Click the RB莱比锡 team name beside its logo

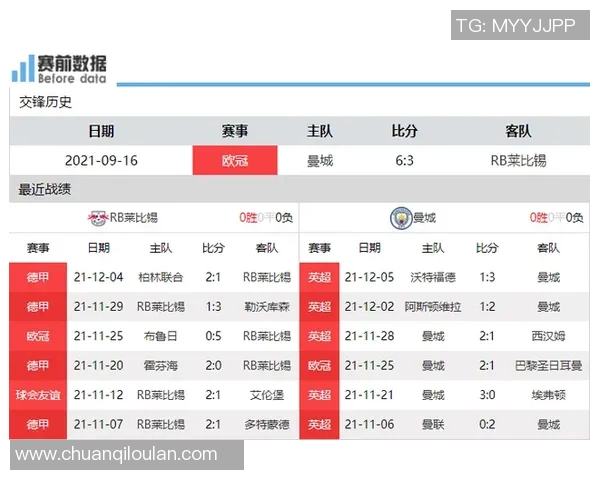(134, 218)
